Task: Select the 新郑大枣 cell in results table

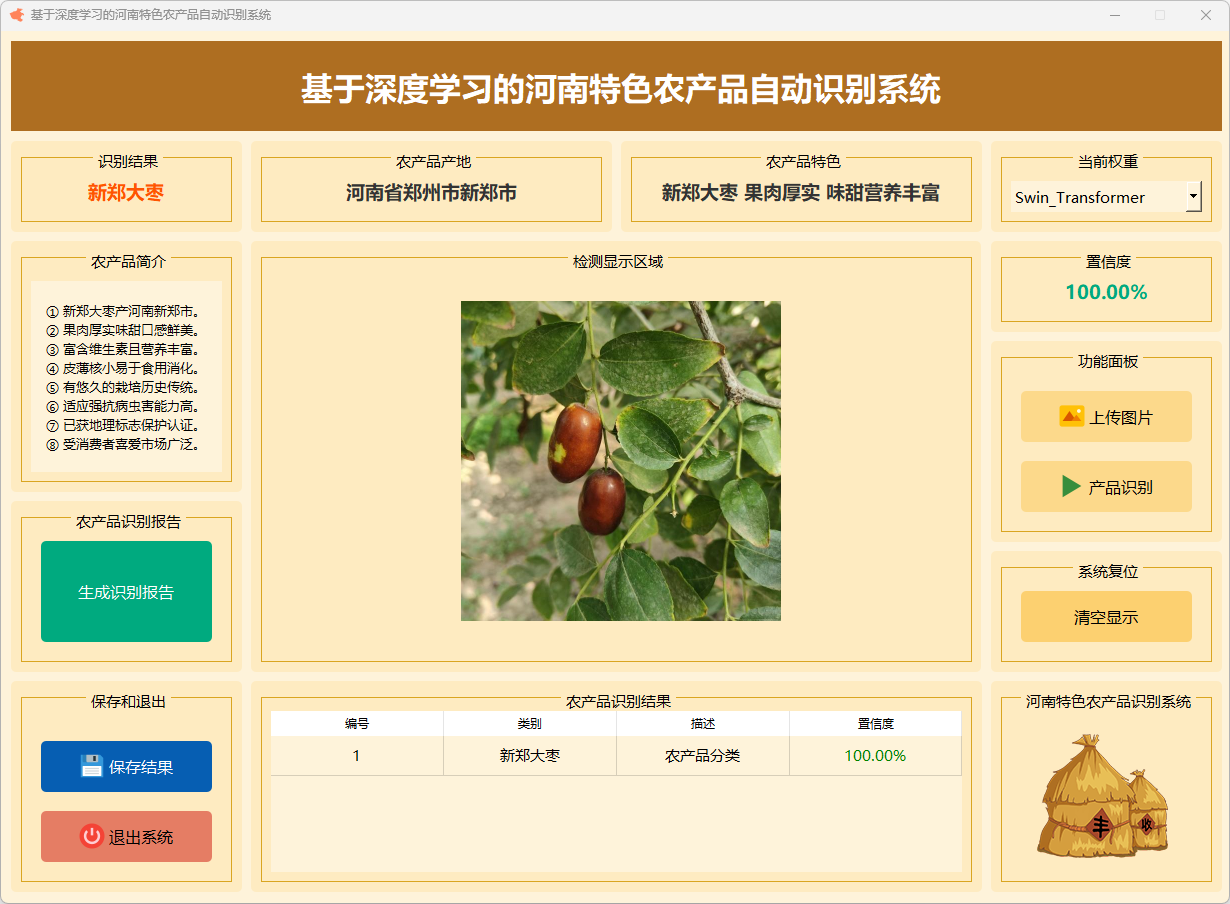Action: (530, 756)
